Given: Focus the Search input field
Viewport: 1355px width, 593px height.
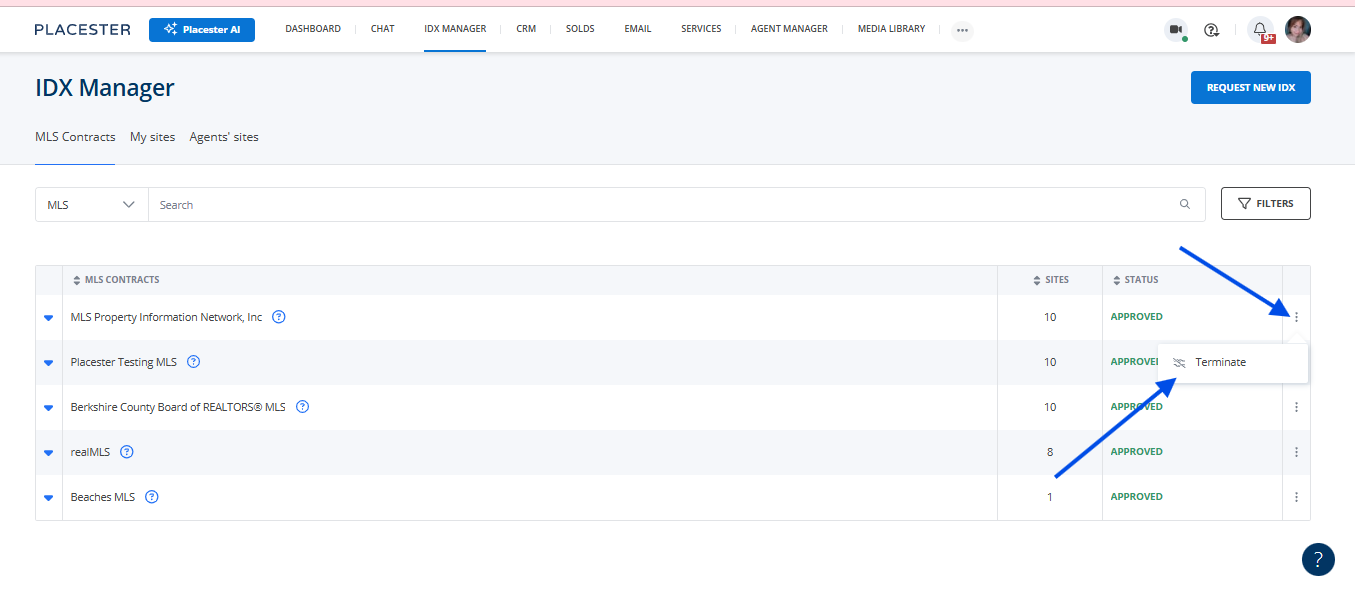Looking at the screenshot, I should coord(665,204).
